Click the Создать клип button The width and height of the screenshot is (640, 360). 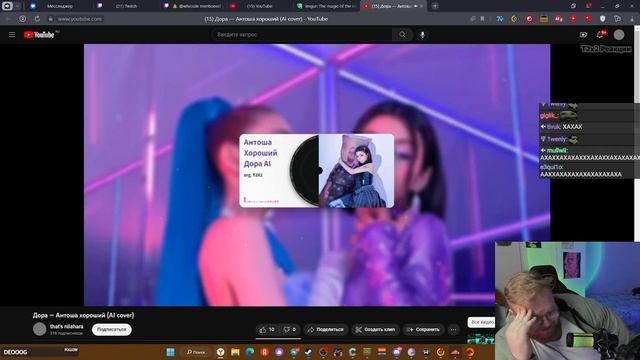pos(375,329)
